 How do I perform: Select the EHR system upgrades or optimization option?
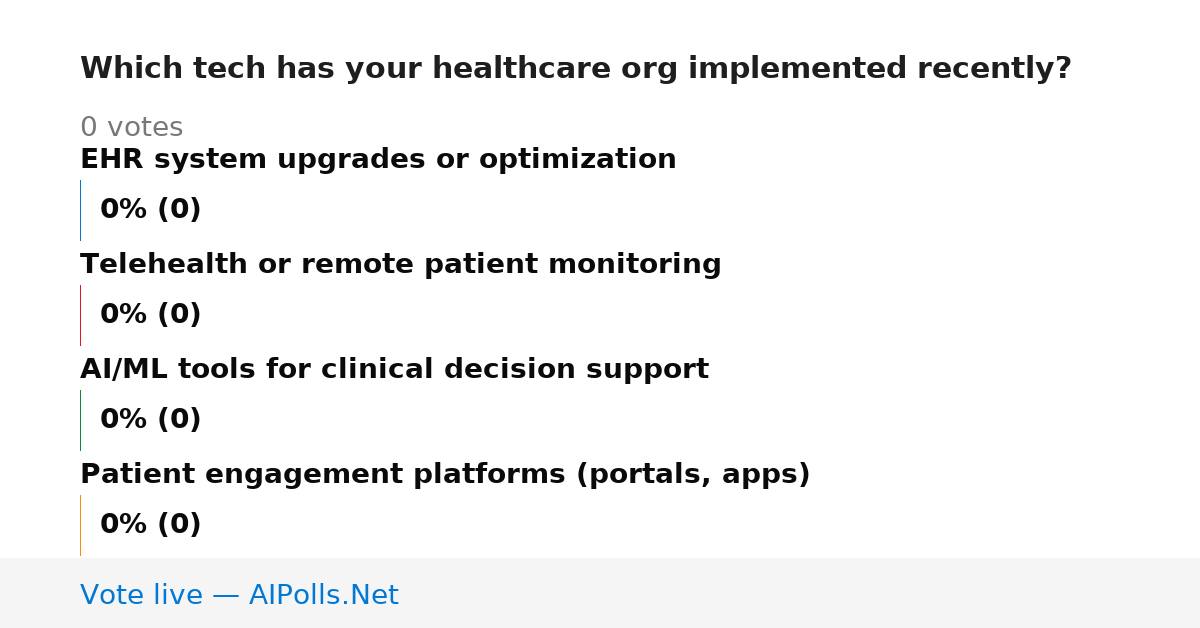click(378, 160)
